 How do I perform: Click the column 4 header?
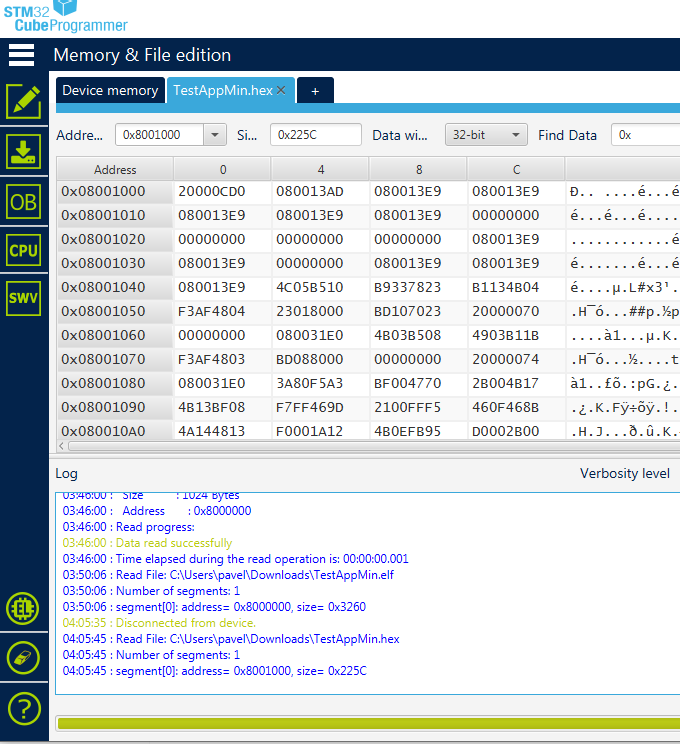(321, 169)
